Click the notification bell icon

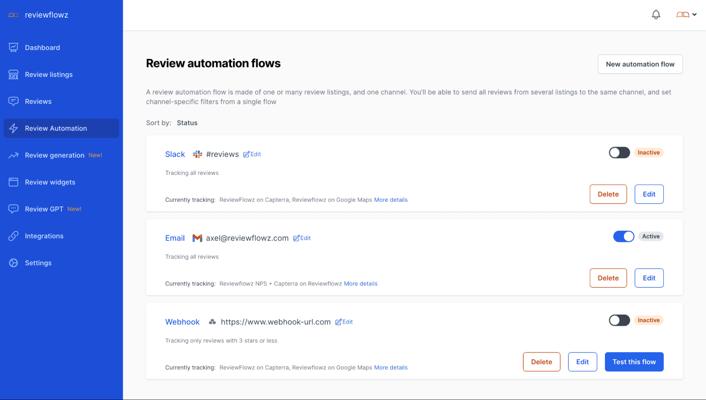(656, 15)
